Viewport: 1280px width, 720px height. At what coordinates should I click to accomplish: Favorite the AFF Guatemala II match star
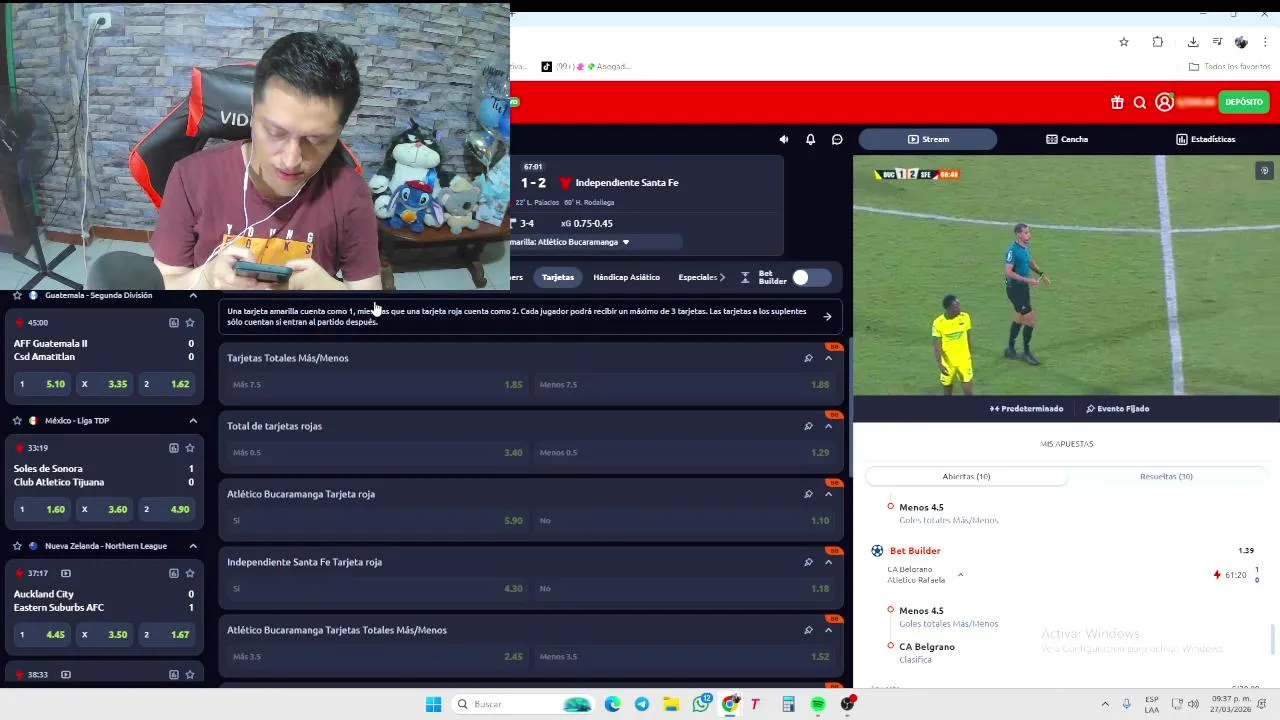(x=190, y=323)
